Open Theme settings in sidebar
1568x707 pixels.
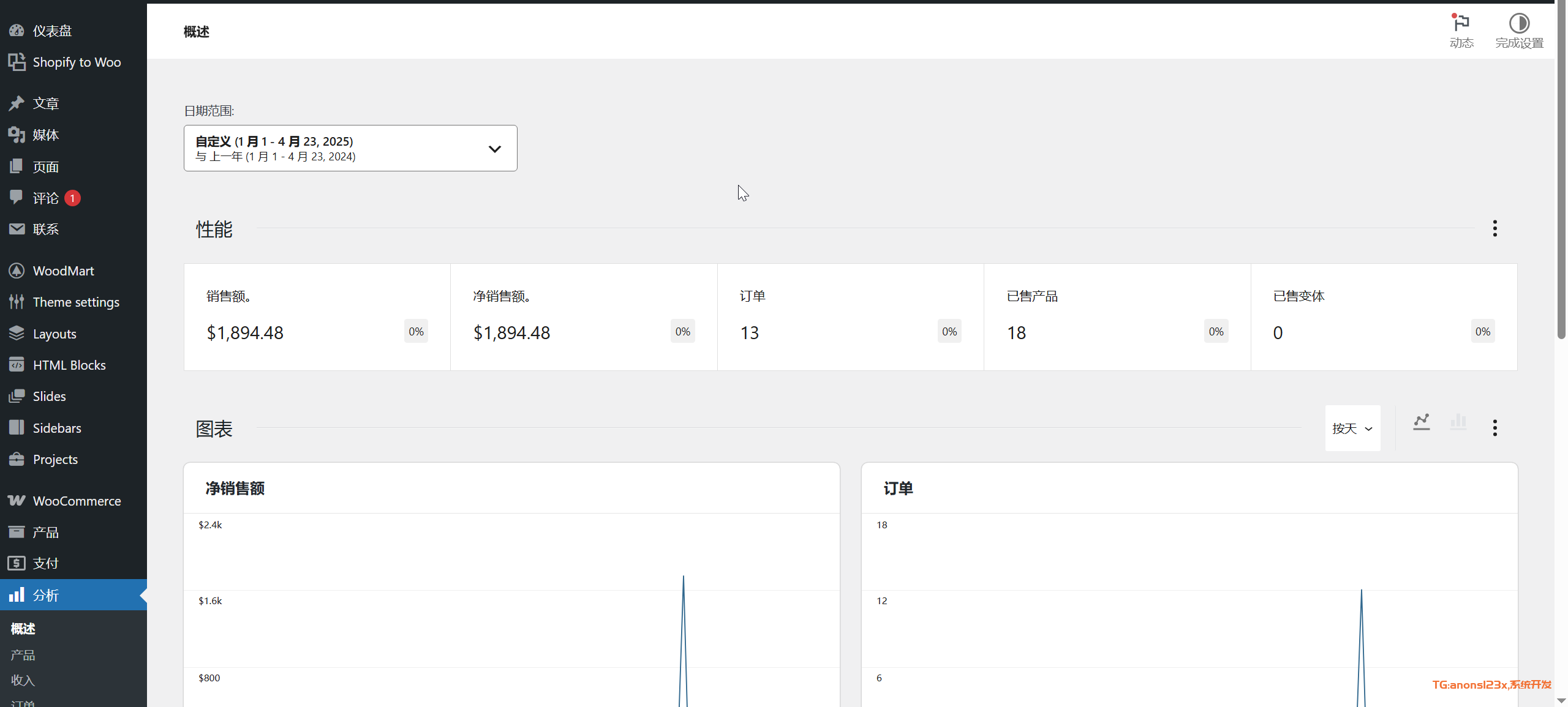click(x=76, y=302)
